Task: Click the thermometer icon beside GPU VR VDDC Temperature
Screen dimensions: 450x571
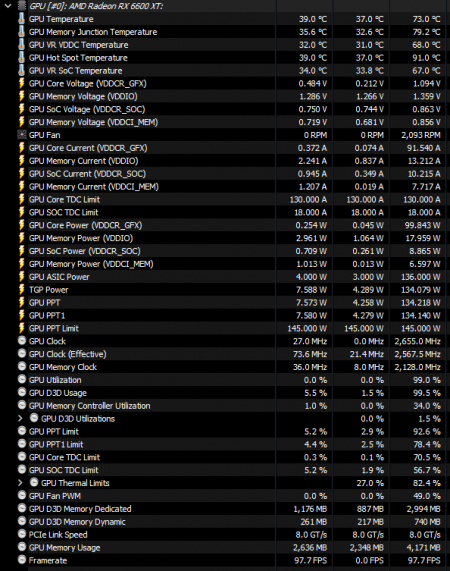Action: coord(21,45)
